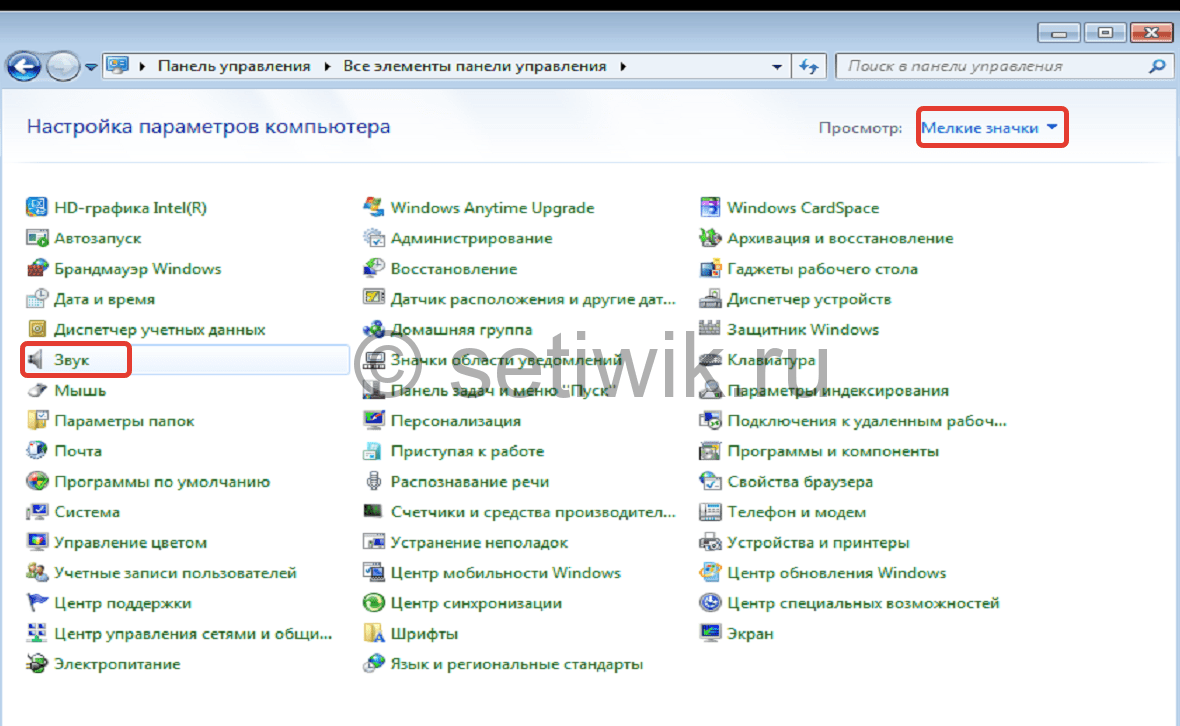Select the Шрифты fonts icon

[373, 633]
